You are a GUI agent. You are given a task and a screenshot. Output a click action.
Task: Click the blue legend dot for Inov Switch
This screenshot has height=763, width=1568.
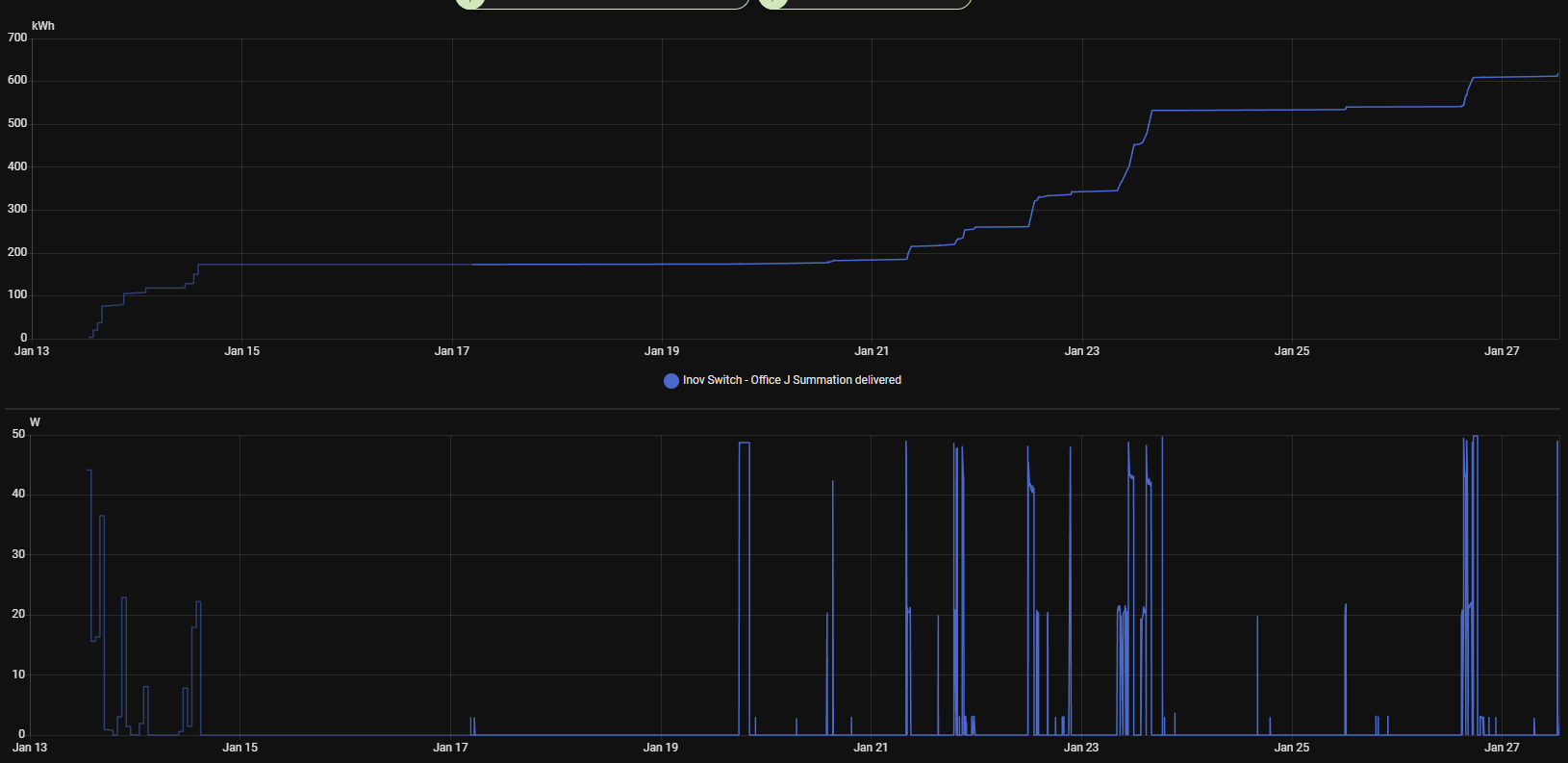tap(670, 381)
